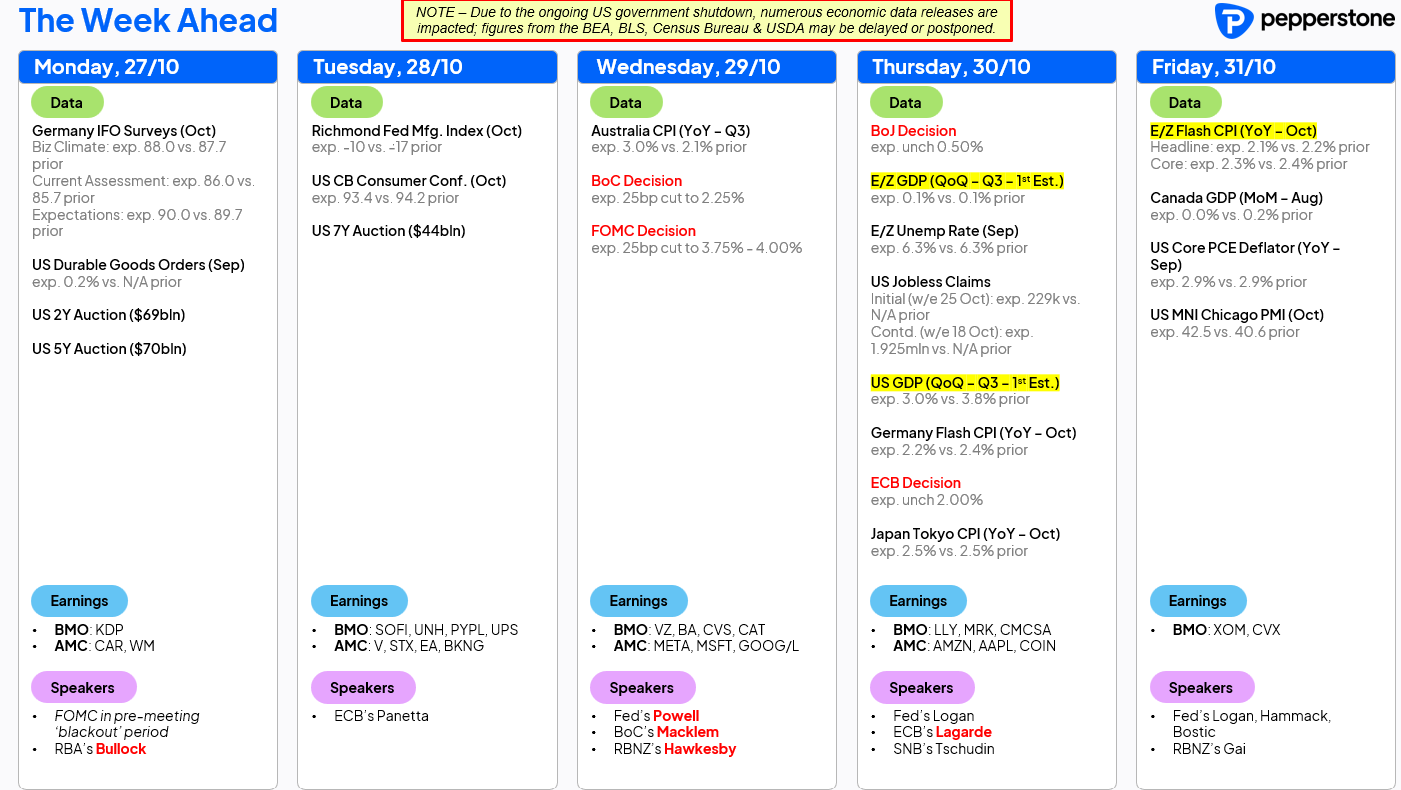Image resolution: width=1401 pixels, height=790 pixels.
Task: Click "RBNZ's Gai" speaker entry
Action: click(1209, 749)
